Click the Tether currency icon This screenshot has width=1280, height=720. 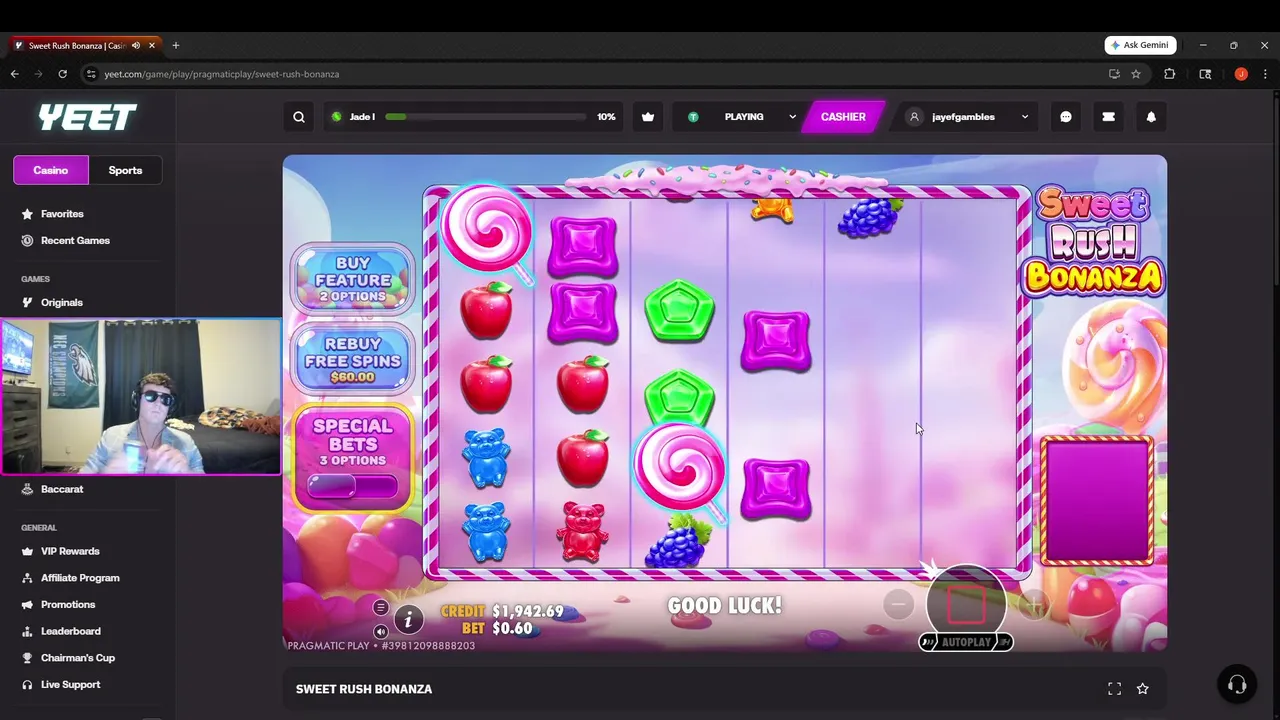(x=693, y=117)
